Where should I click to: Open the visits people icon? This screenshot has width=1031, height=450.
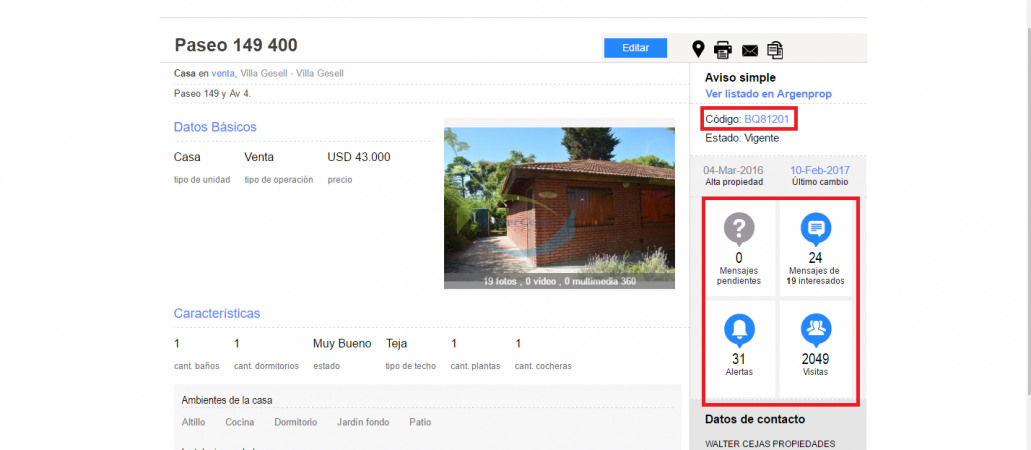(815, 330)
